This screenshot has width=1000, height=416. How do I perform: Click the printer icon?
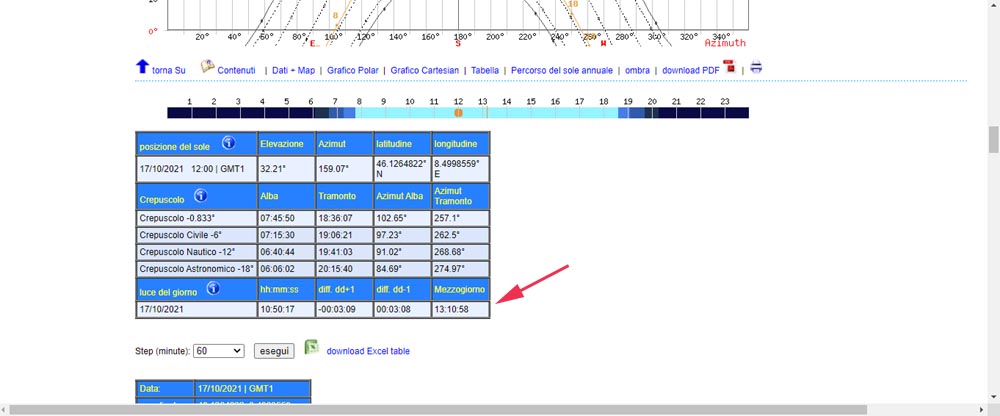[756, 66]
